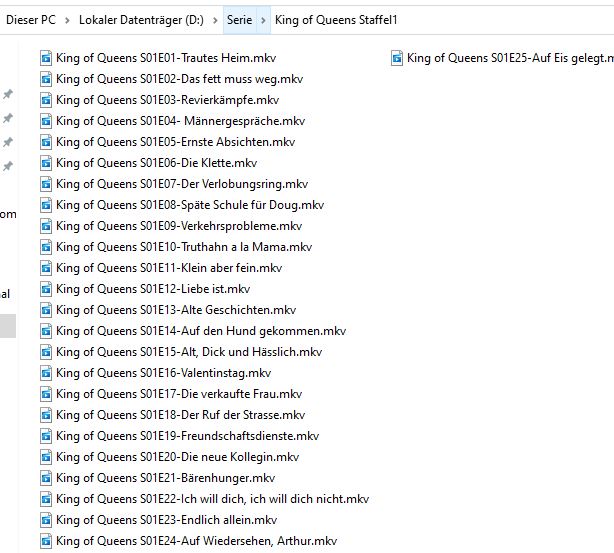Click the S01E03-Revierkämpfe file icon
Screen dimensions: 614x553
(x=46, y=100)
